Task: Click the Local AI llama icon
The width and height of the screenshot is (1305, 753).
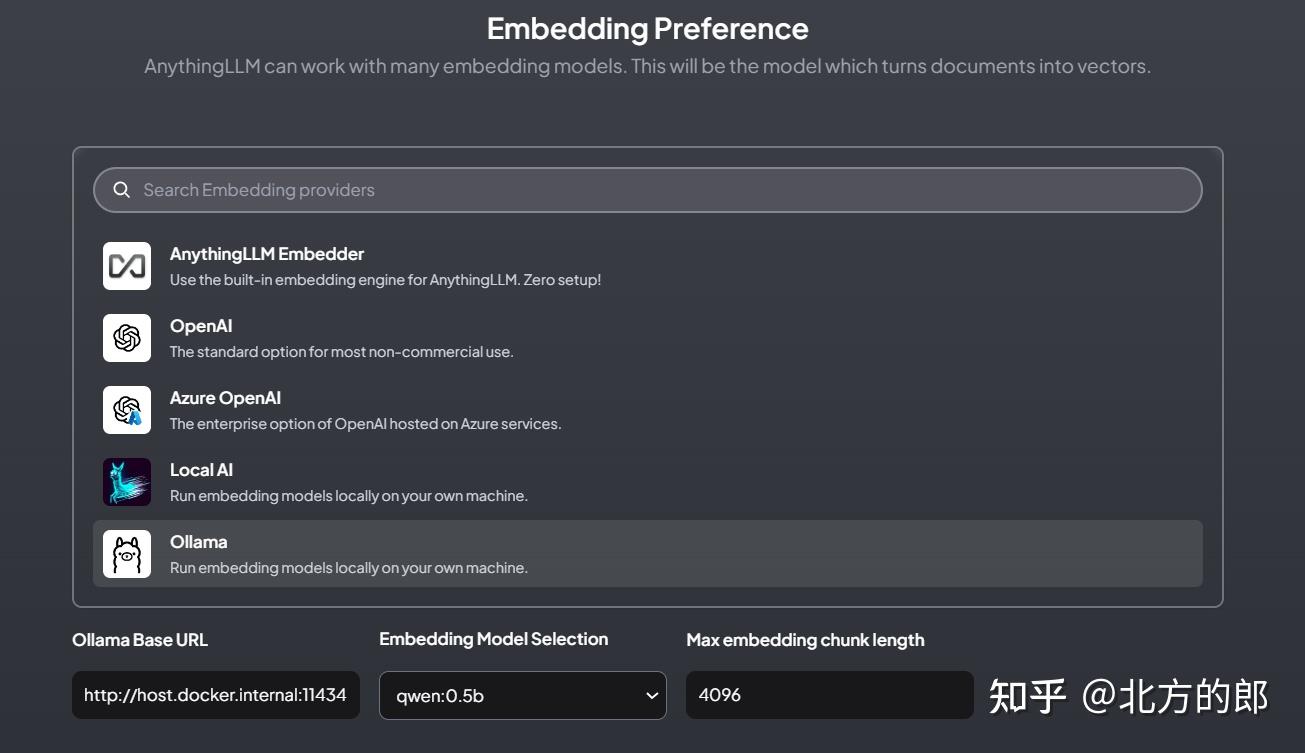Action: coord(126,481)
